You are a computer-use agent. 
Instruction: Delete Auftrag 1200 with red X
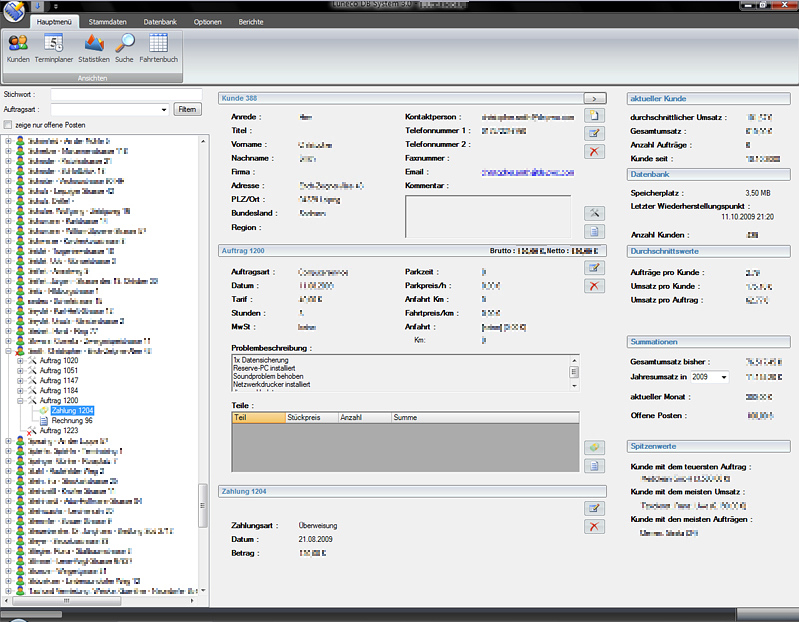click(594, 286)
